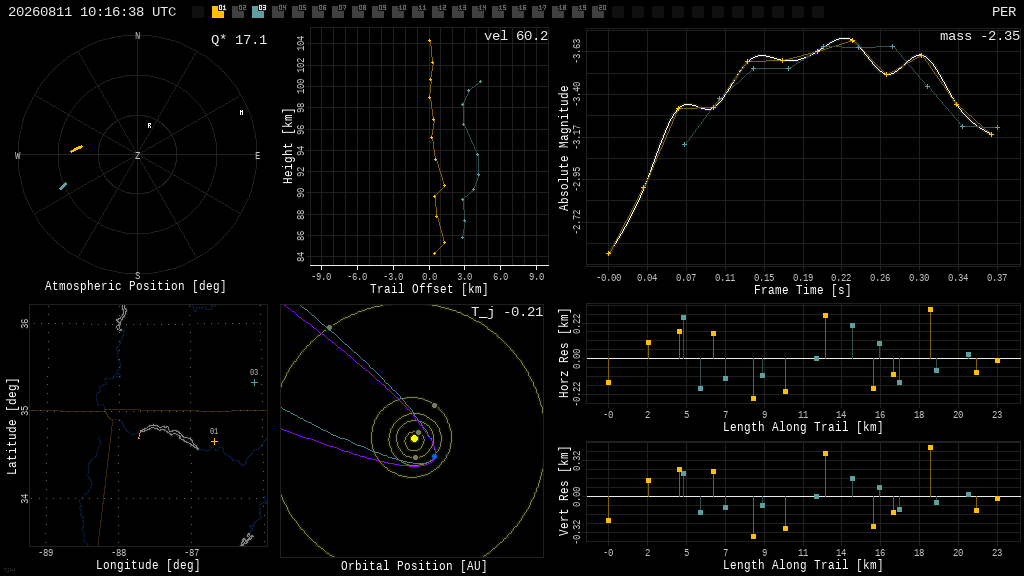Image resolution: width=1024 pixels, height=576 pixels.
Task: Click the first yellow point on magnitude curve
Action: (609, 253)
